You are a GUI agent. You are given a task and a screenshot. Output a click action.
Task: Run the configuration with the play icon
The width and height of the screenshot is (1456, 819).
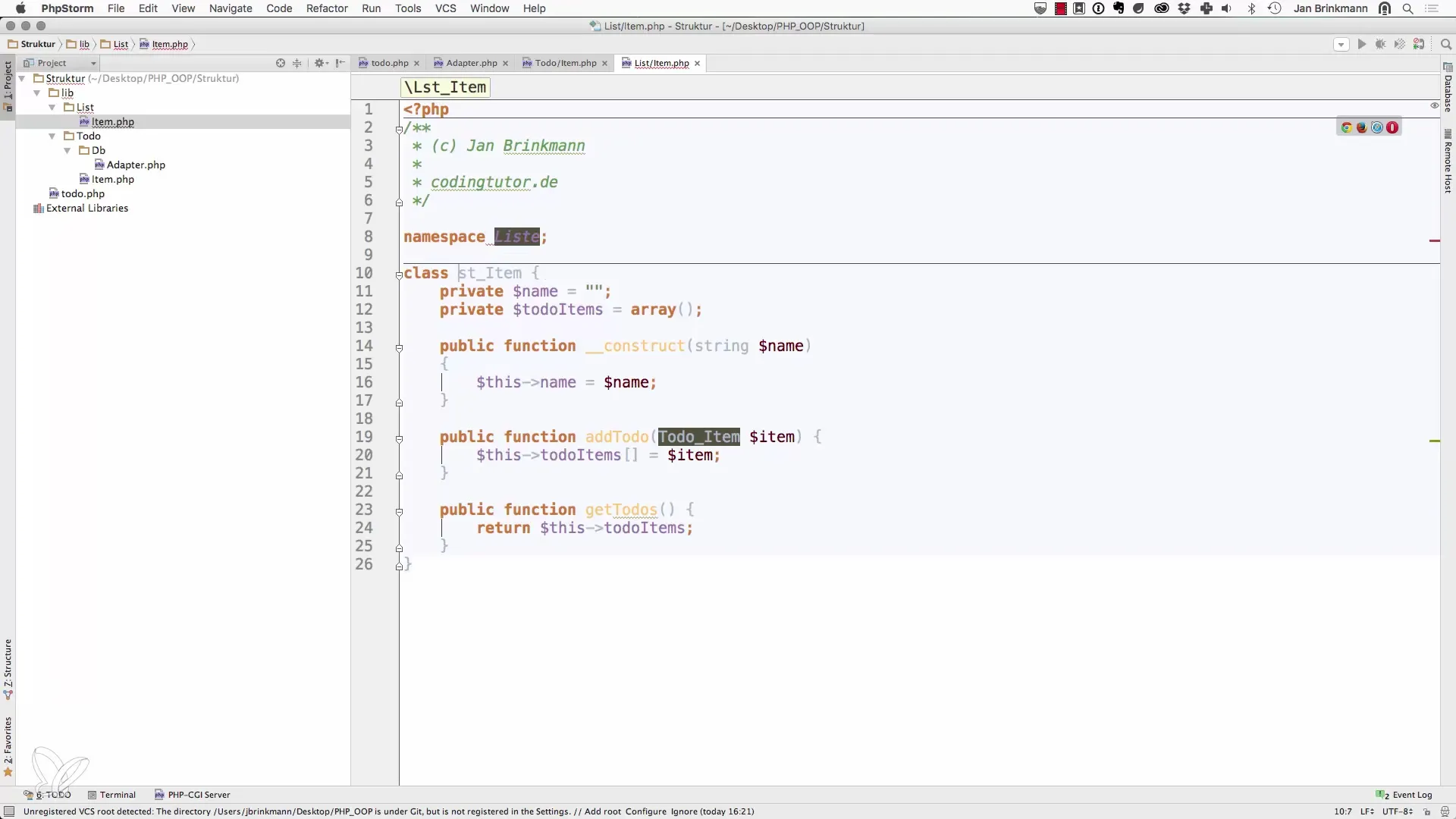click(x=1361, y=44)
